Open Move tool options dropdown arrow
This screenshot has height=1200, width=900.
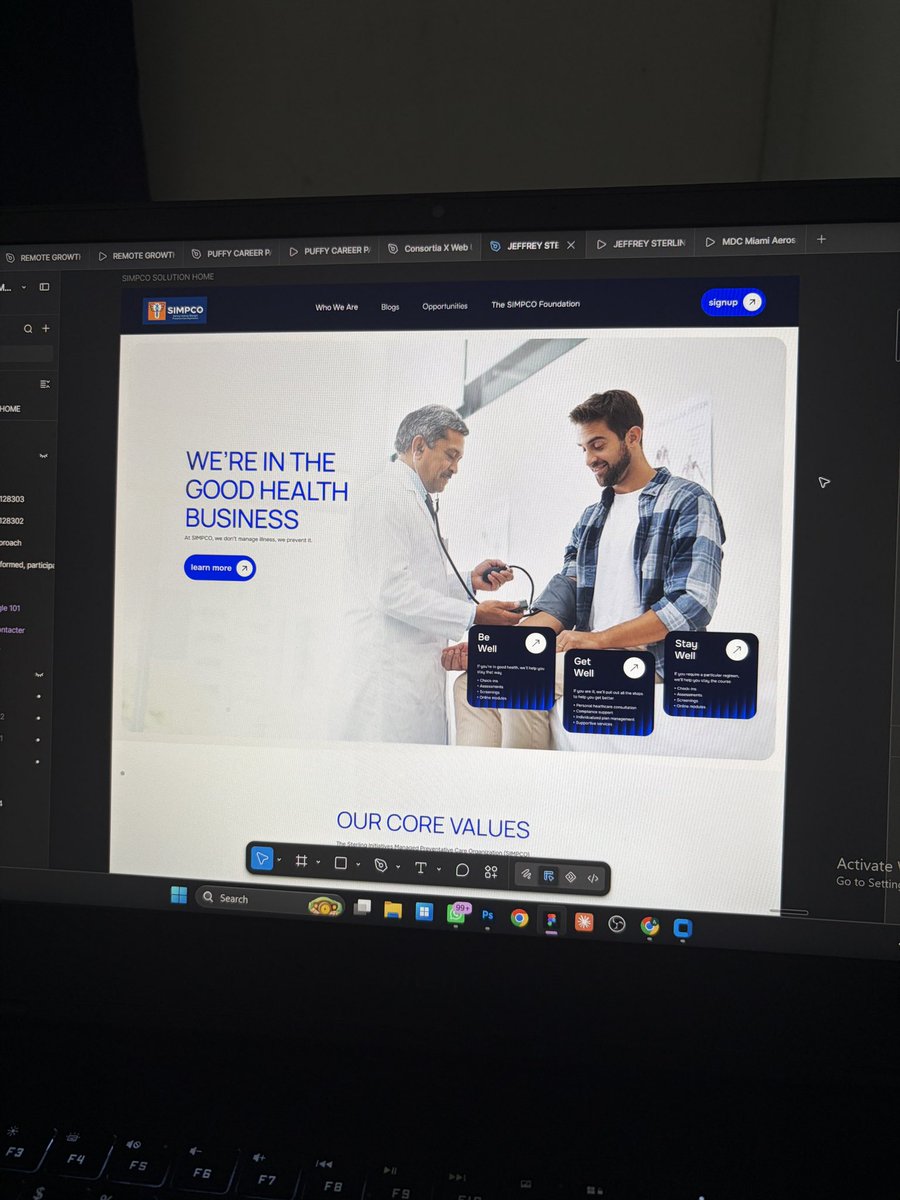(279, 860)
